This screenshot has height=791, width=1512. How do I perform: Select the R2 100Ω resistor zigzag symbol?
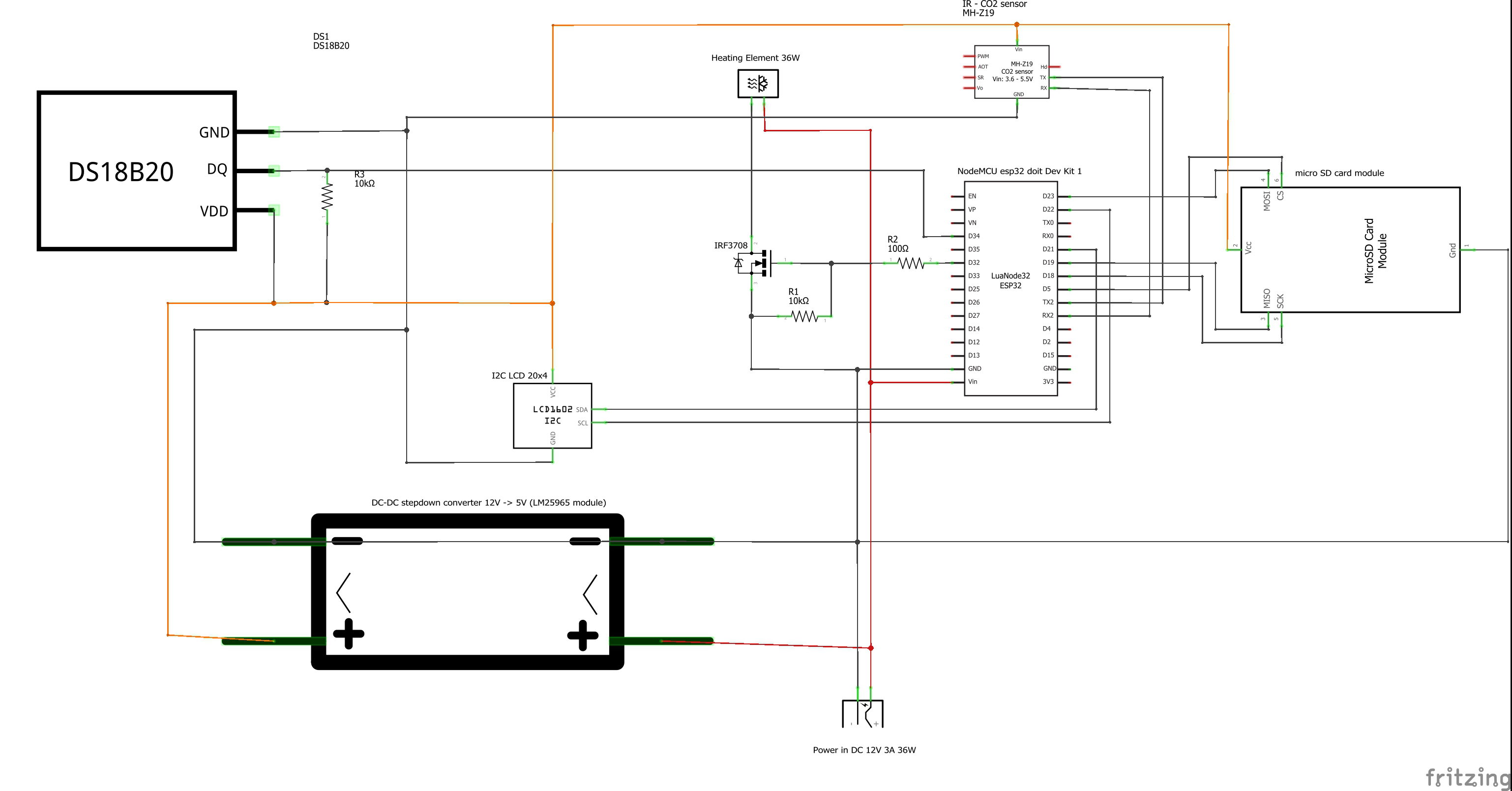point(911,263)
